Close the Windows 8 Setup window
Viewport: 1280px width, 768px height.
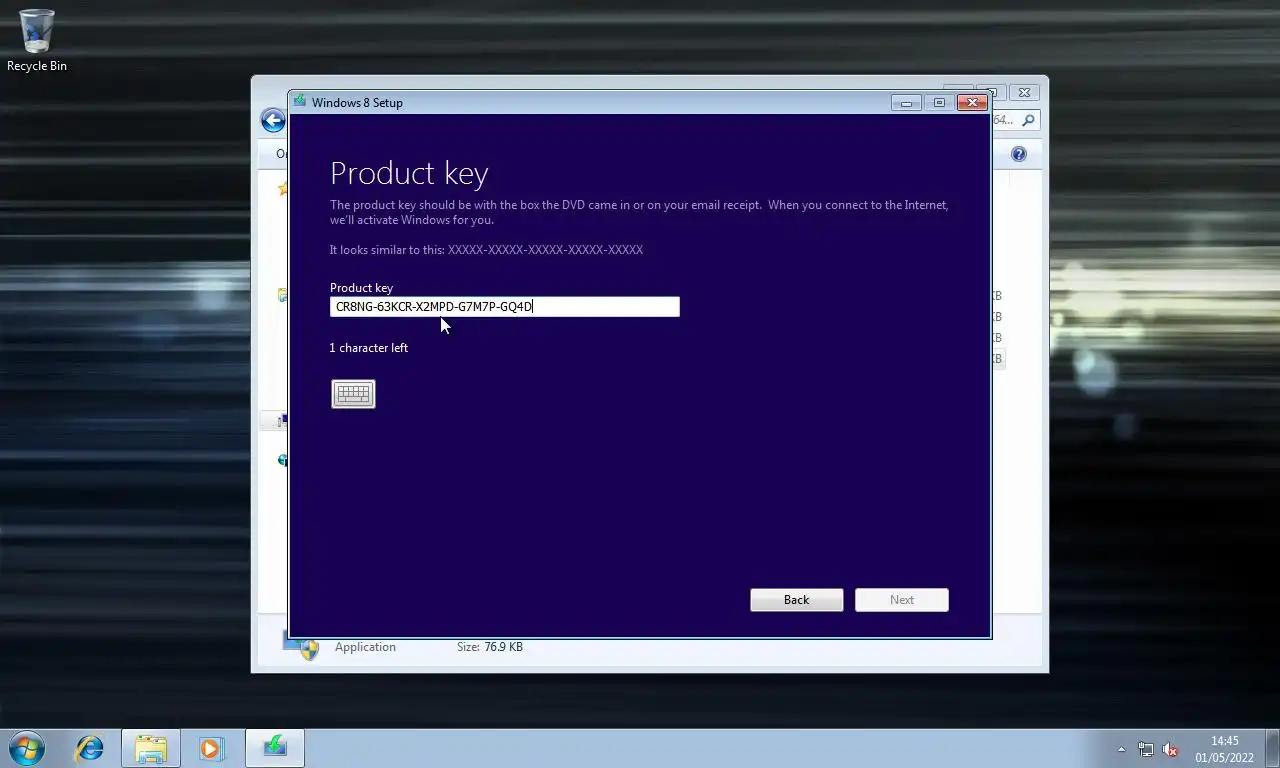[x=972, y=102]
